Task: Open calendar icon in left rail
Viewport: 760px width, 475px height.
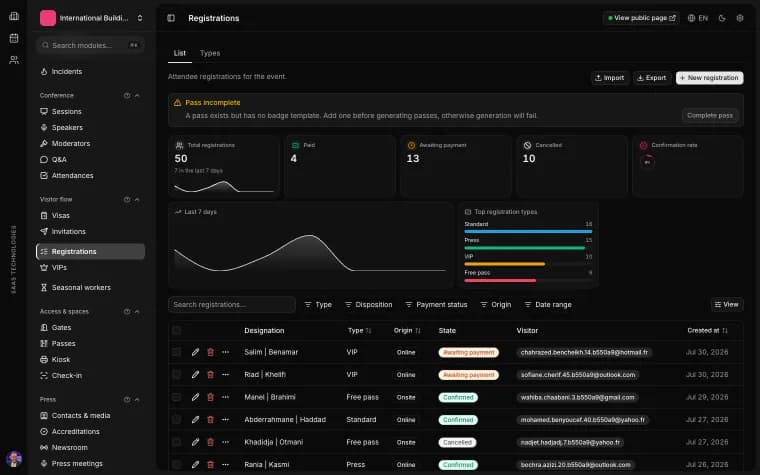Action: pyautogui.click(x=14, y=38)
